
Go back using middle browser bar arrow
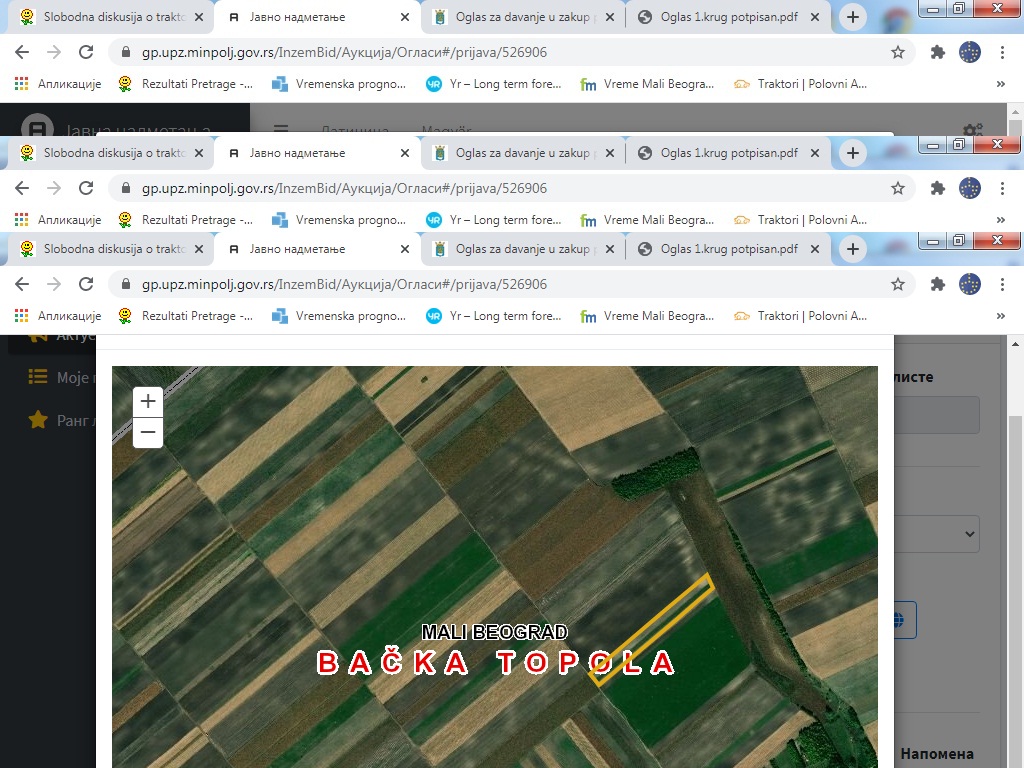pos(22,188)
